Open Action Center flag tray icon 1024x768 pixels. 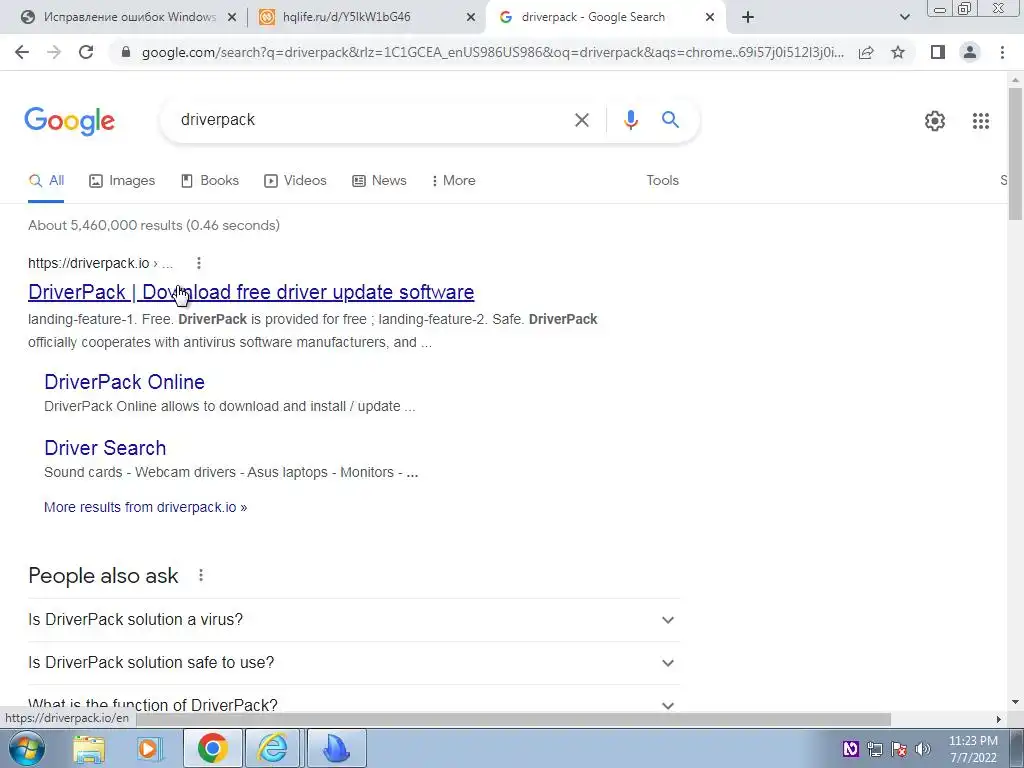tap(899, 749)
